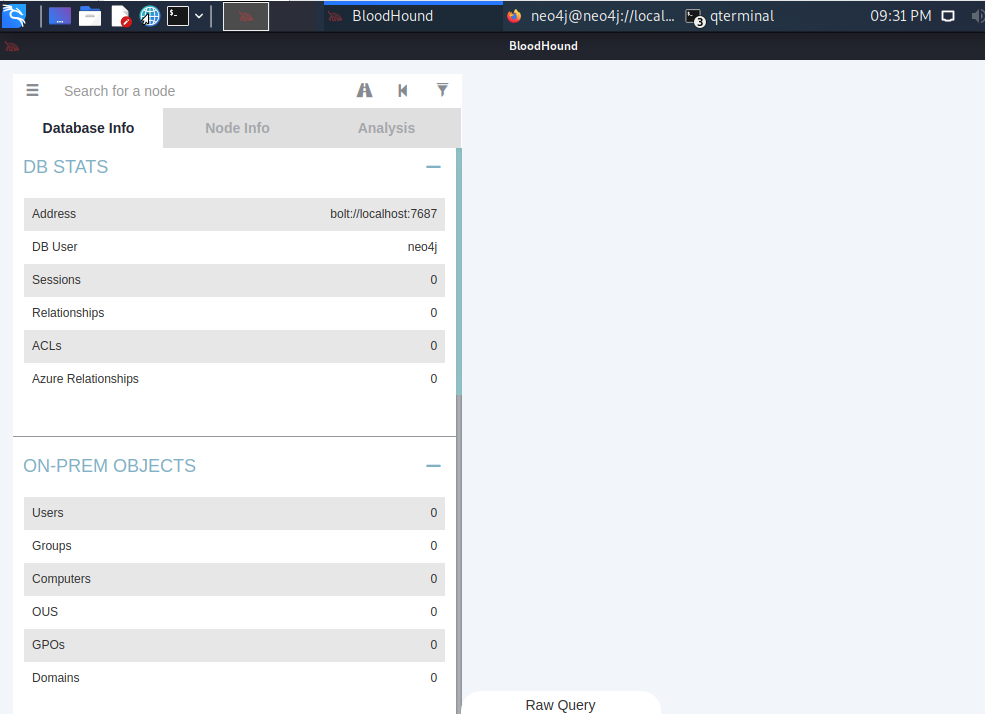Click the back step icon

coord(403,90)
